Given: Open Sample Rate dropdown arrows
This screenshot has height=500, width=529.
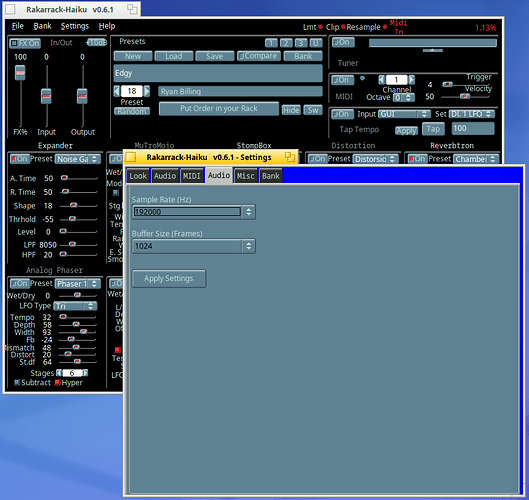Looking at the screenshot, I should pyautogui.click(x=249, y=212).
